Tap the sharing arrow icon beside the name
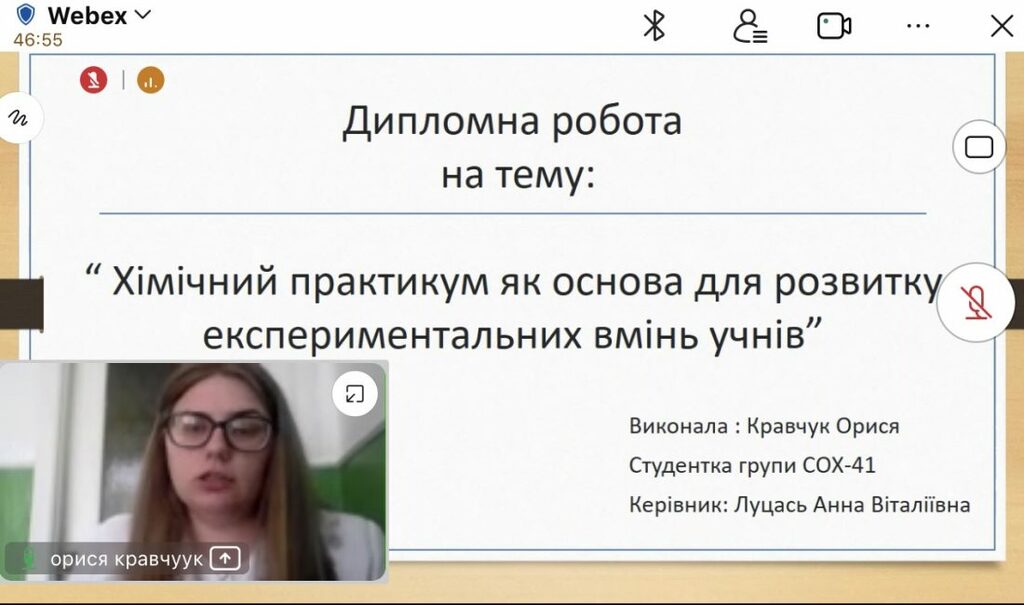The height and width of the screenshot is (605, 1024). point(225,559)
